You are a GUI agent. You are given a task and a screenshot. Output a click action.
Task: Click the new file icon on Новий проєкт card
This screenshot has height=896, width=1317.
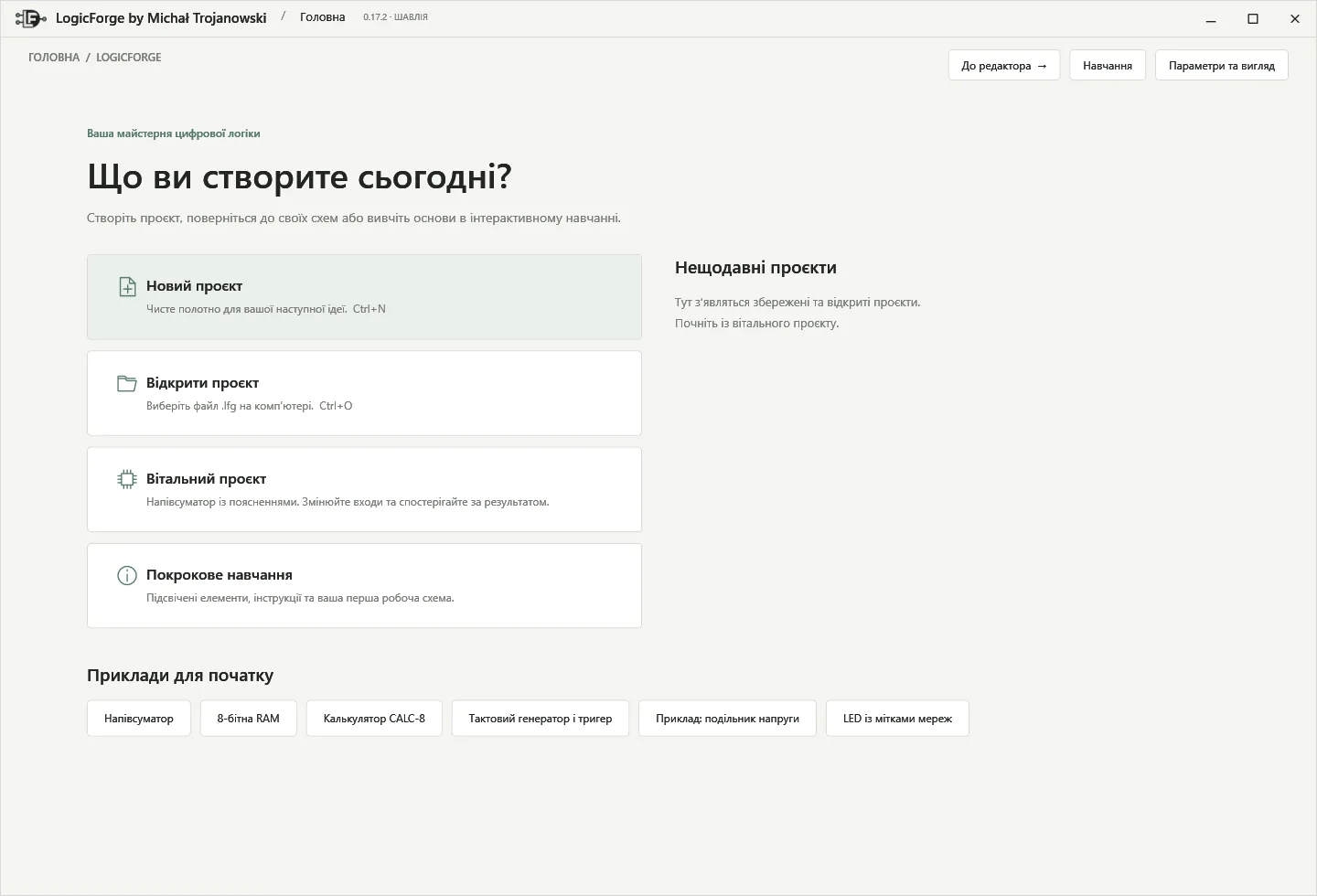coord(127,287)
